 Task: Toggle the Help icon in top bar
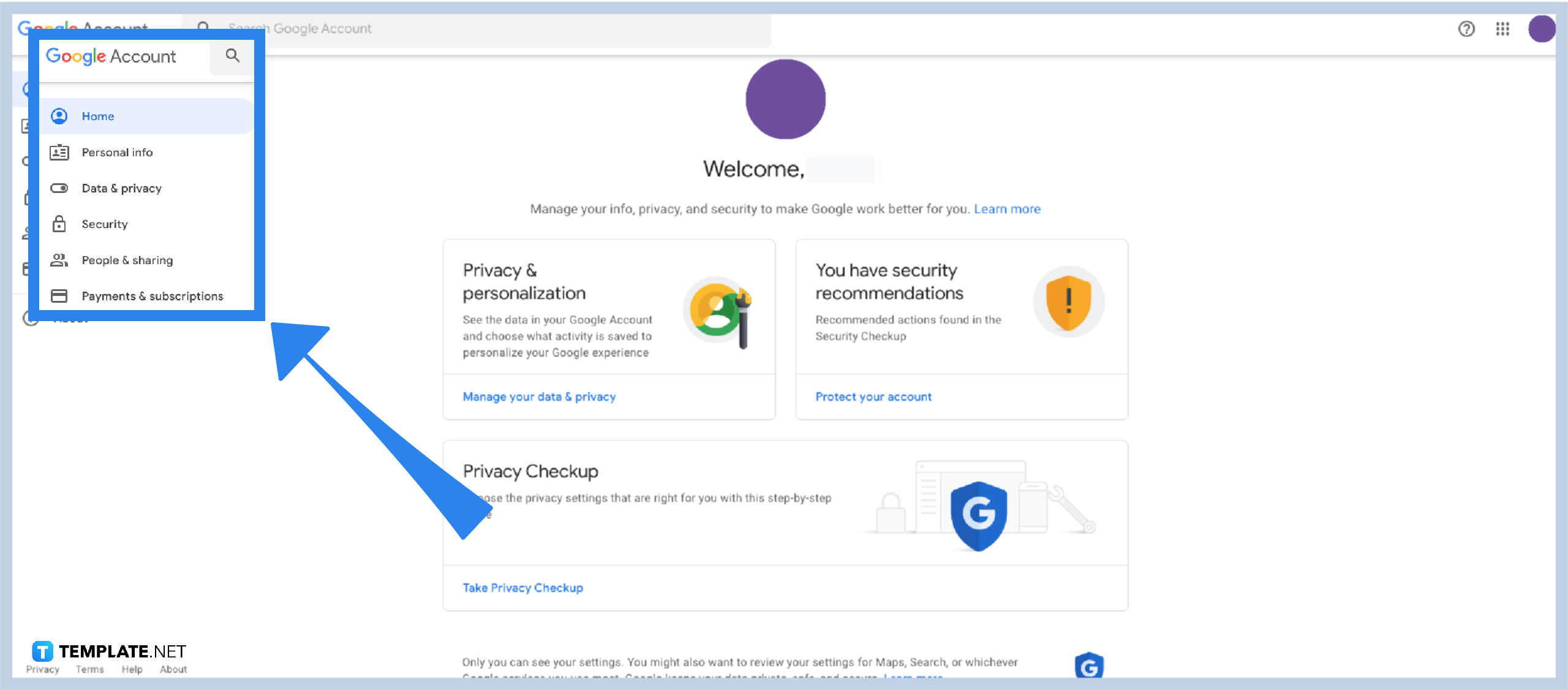(1468, 27)
